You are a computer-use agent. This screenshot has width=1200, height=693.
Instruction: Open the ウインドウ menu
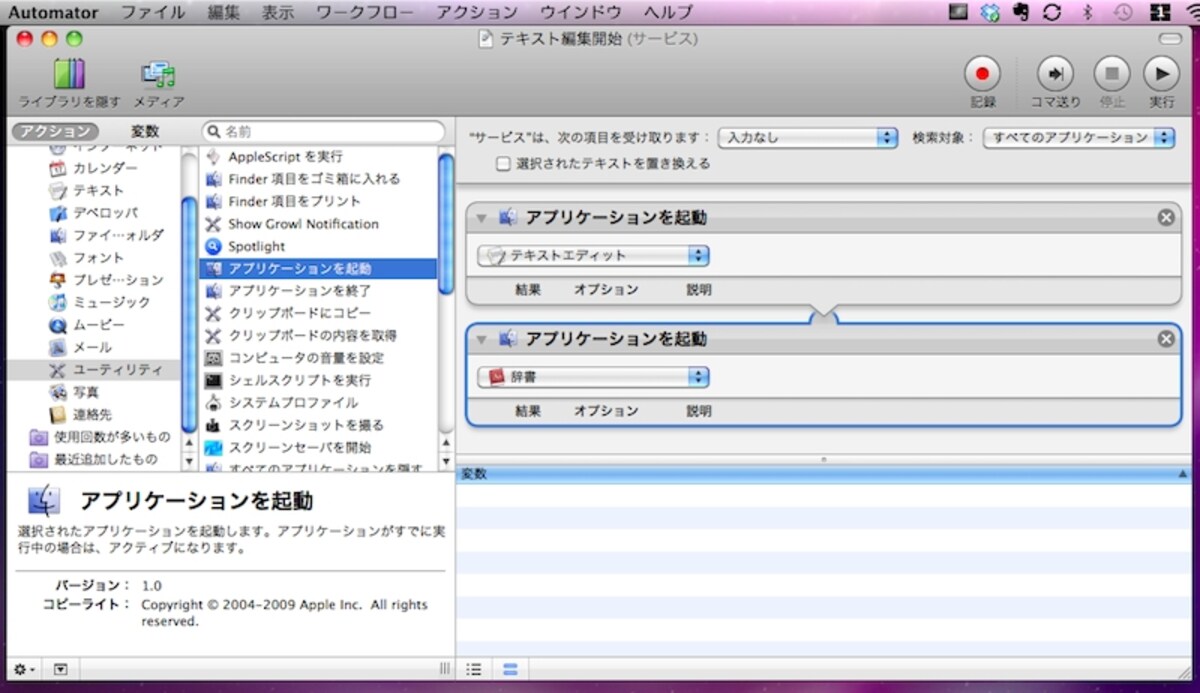click(581, 12)
